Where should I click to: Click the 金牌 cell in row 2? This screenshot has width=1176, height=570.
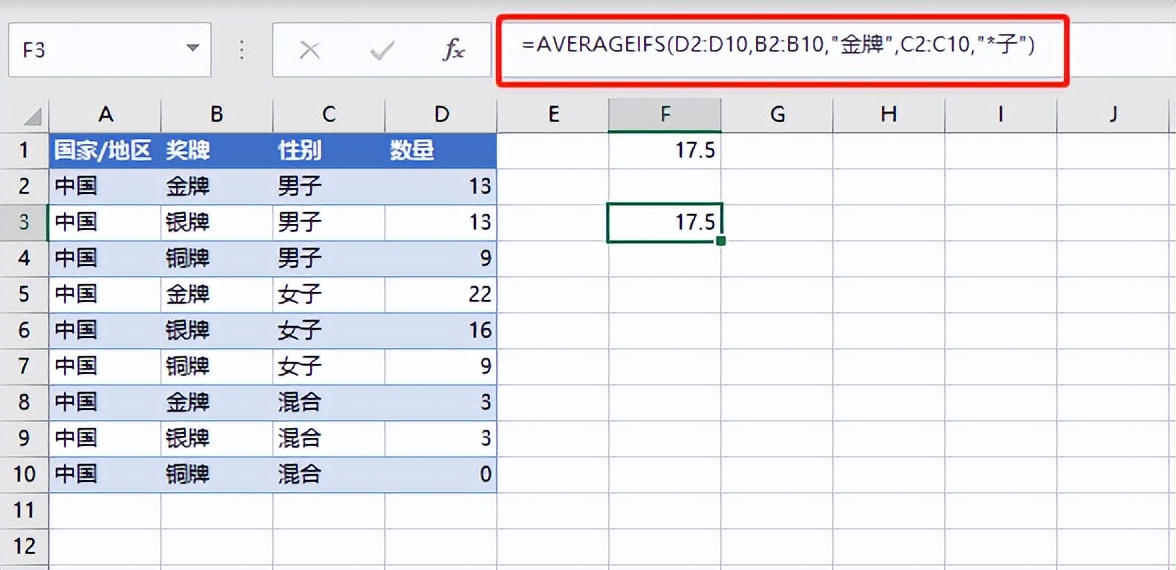coord(217,187)
